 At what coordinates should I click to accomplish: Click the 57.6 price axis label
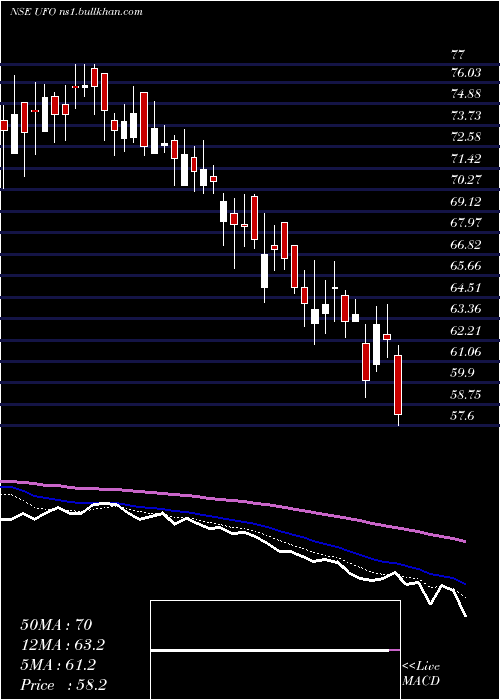462,416
